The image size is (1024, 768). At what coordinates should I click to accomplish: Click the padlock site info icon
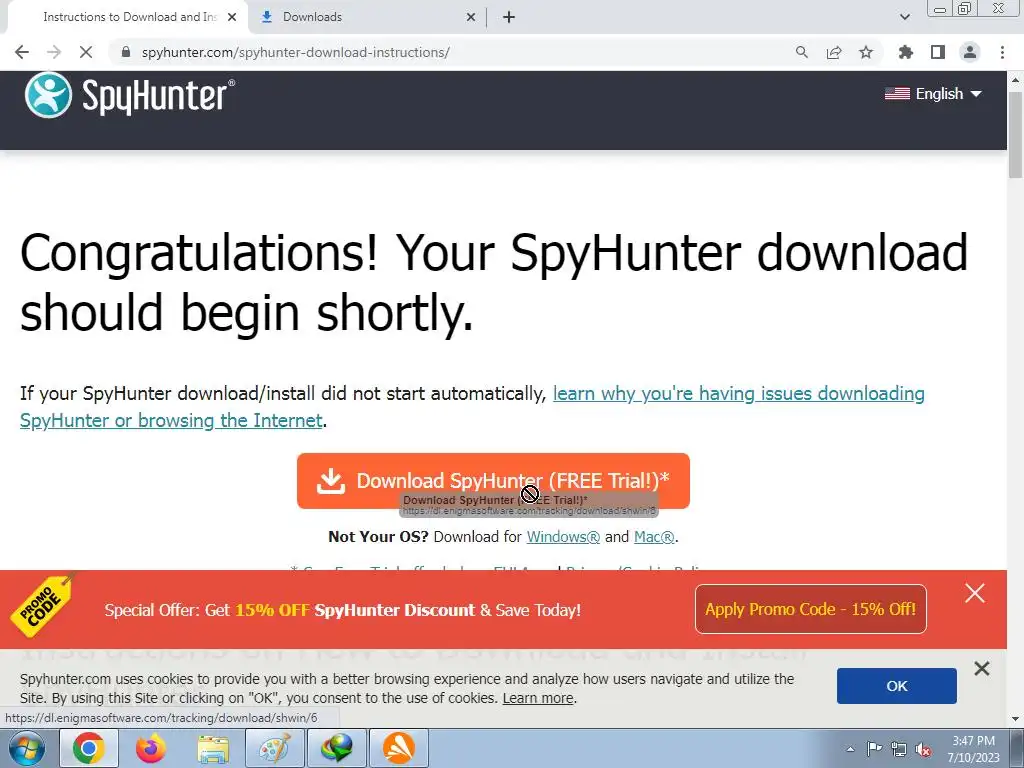(x=126, y=52)
